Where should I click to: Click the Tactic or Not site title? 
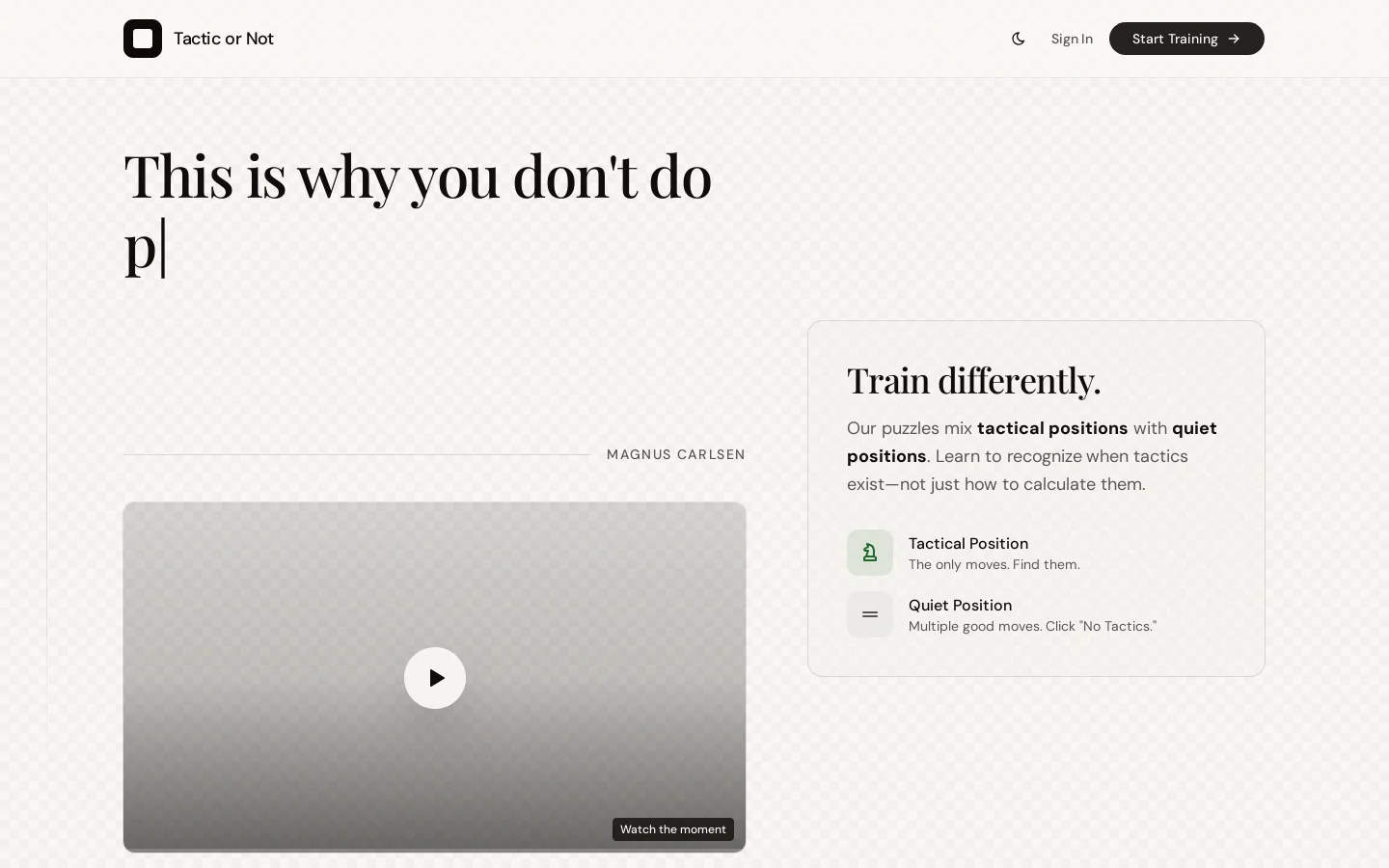[224, 39]
